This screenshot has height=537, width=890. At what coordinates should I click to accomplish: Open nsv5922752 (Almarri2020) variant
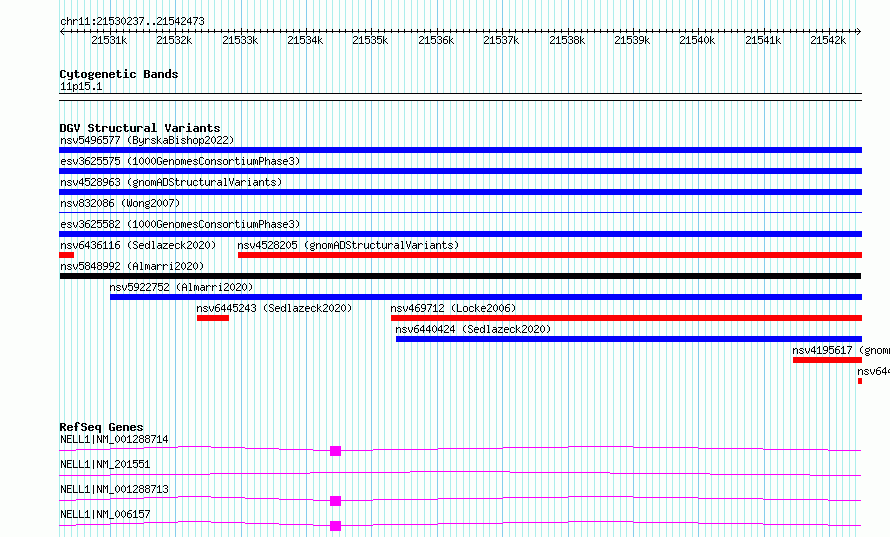181,287
